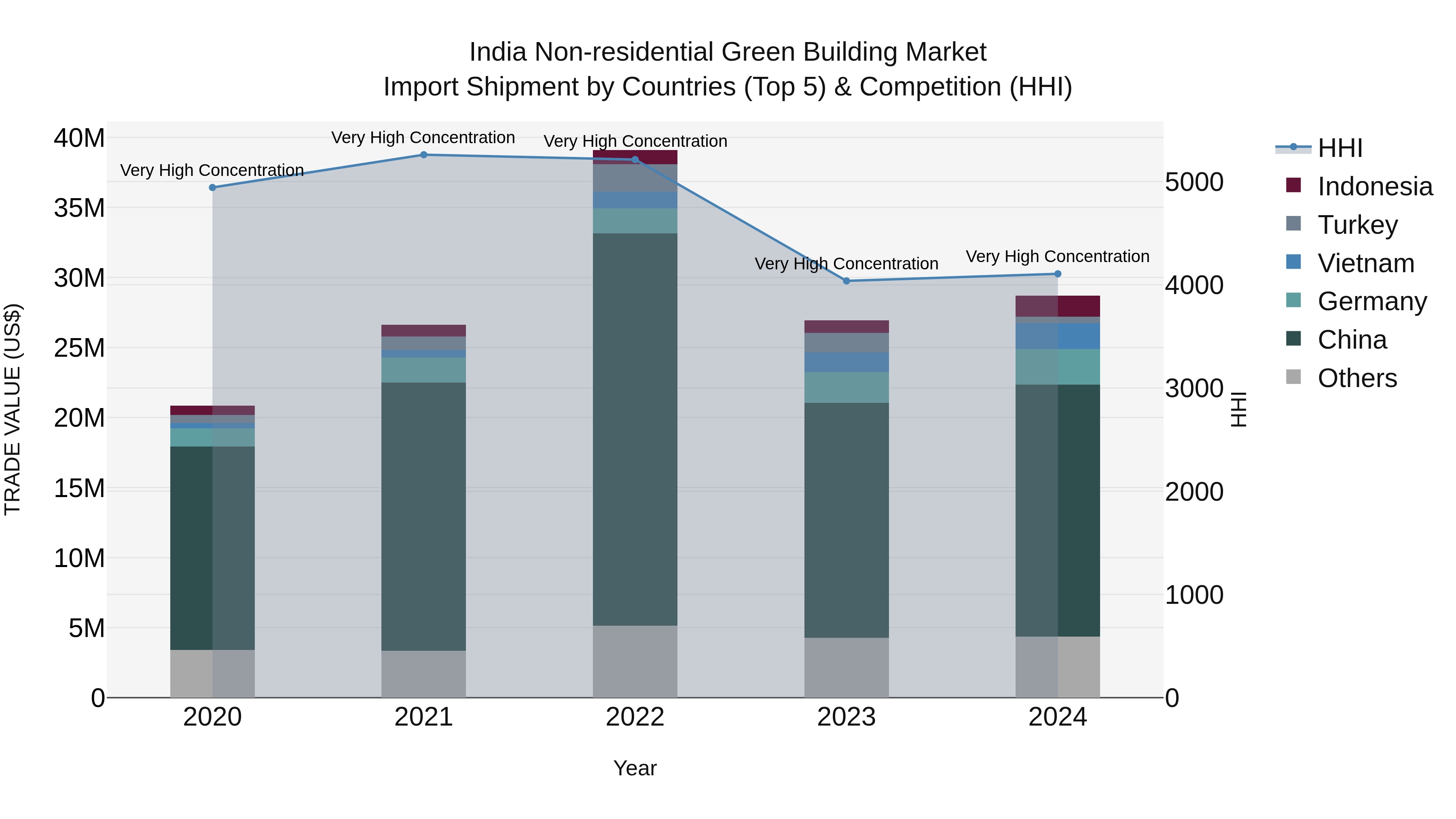Toggle Others series in the legend
The height and width of the screenshot is (819, 1456).
pyautogui.click(x=1341, y=378)
